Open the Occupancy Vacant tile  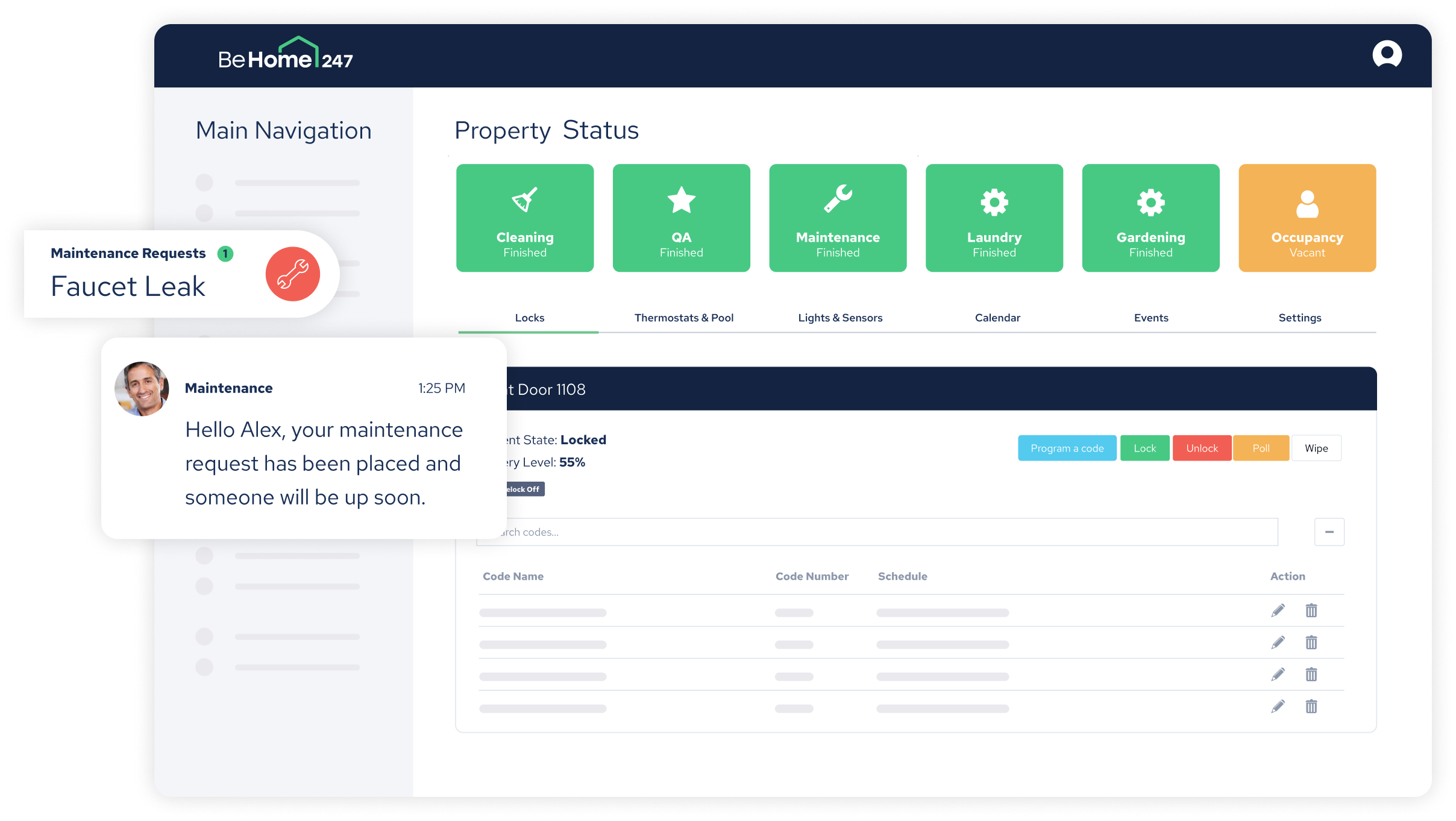point(1307,218)
